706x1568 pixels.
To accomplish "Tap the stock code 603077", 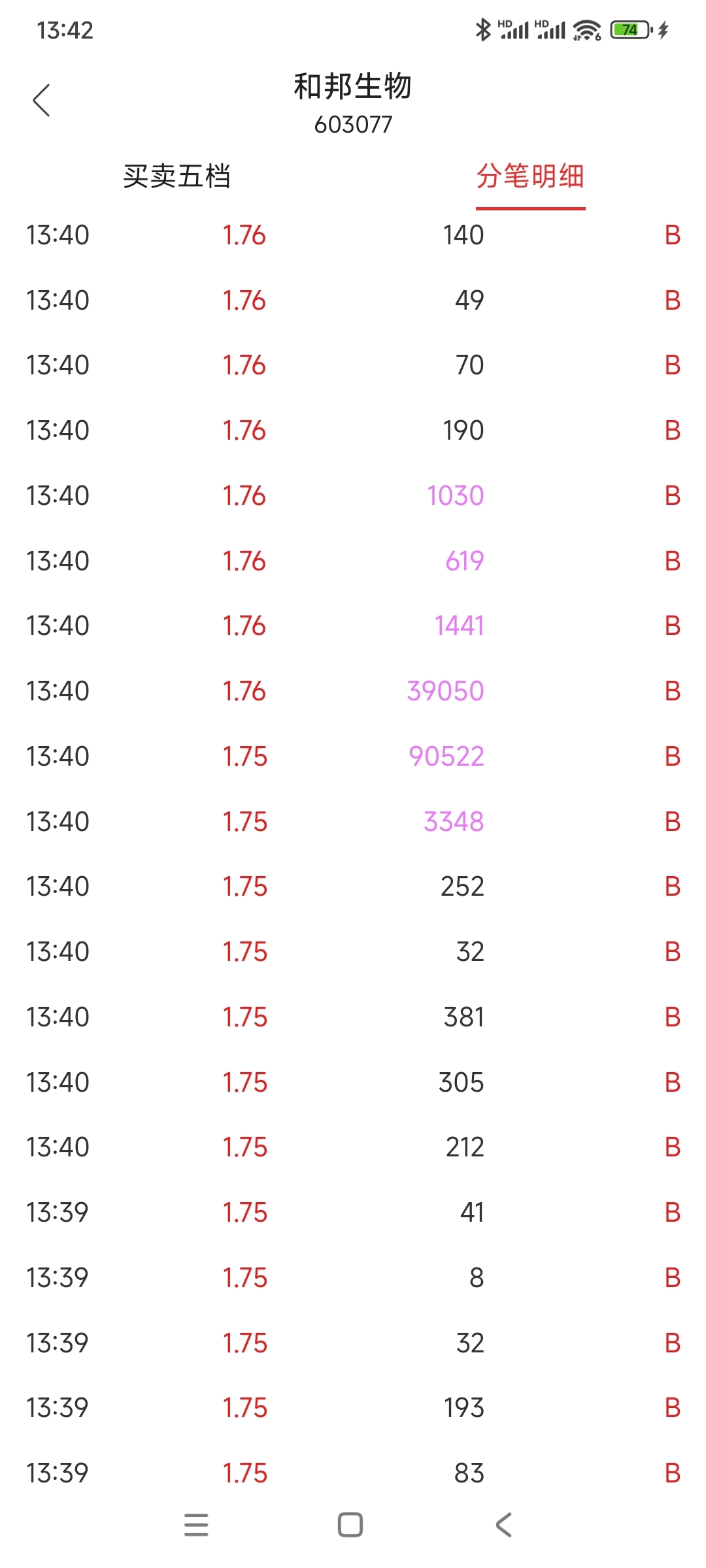I will (x=353, y=124).
